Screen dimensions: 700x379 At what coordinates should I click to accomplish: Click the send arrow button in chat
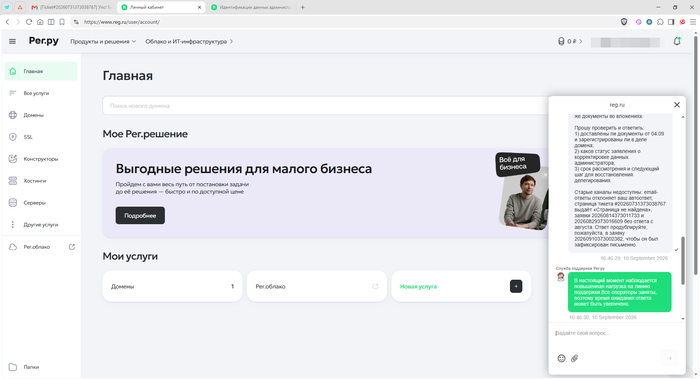click(670, 358)
